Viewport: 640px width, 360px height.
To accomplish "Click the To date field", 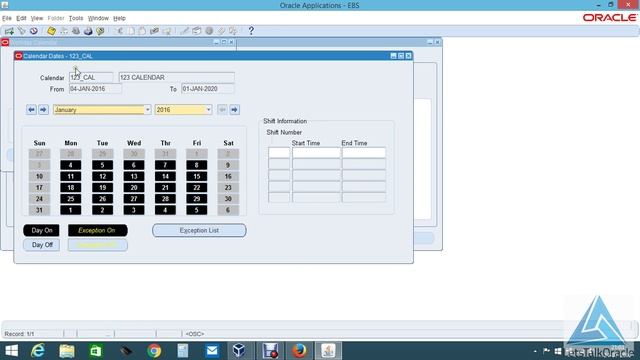I will click(208, 89).
